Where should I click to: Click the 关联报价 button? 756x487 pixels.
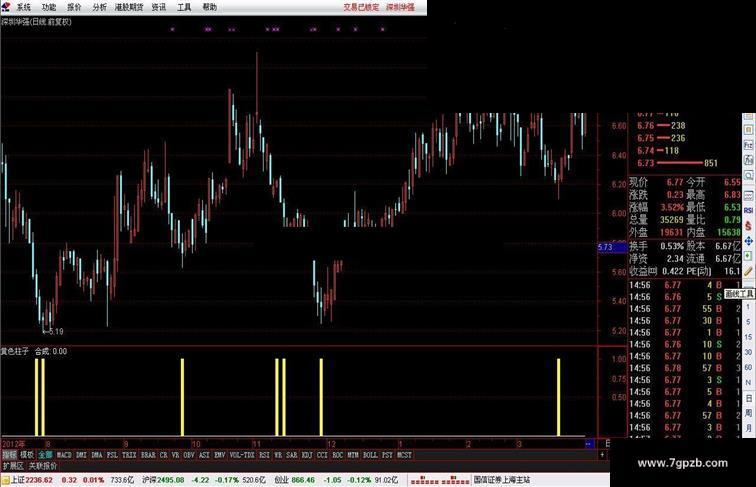43,466
